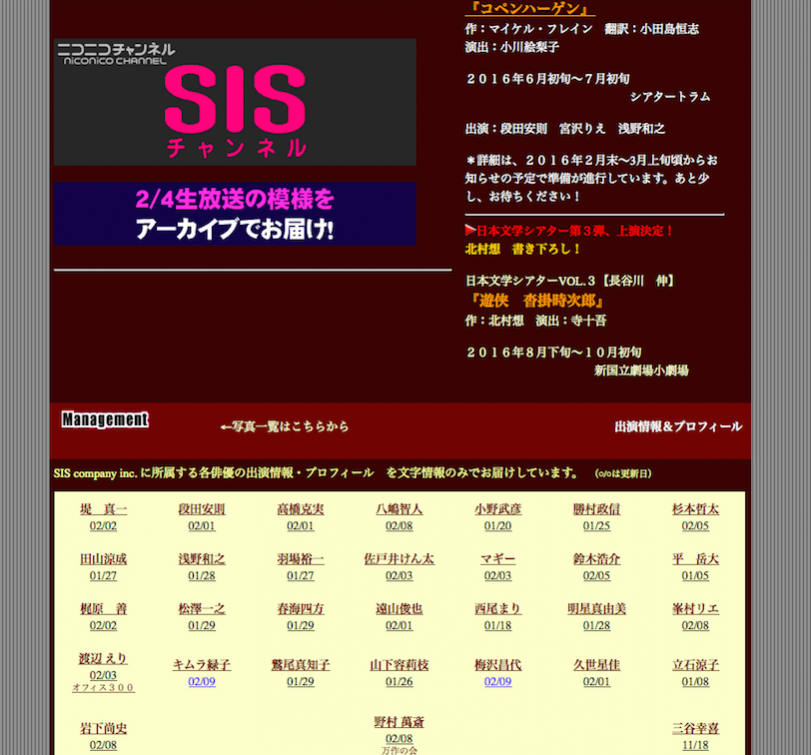The image size is (811, 755).
Task: Select 小野武彦 from the actor list
Action: tap(497, 509)
